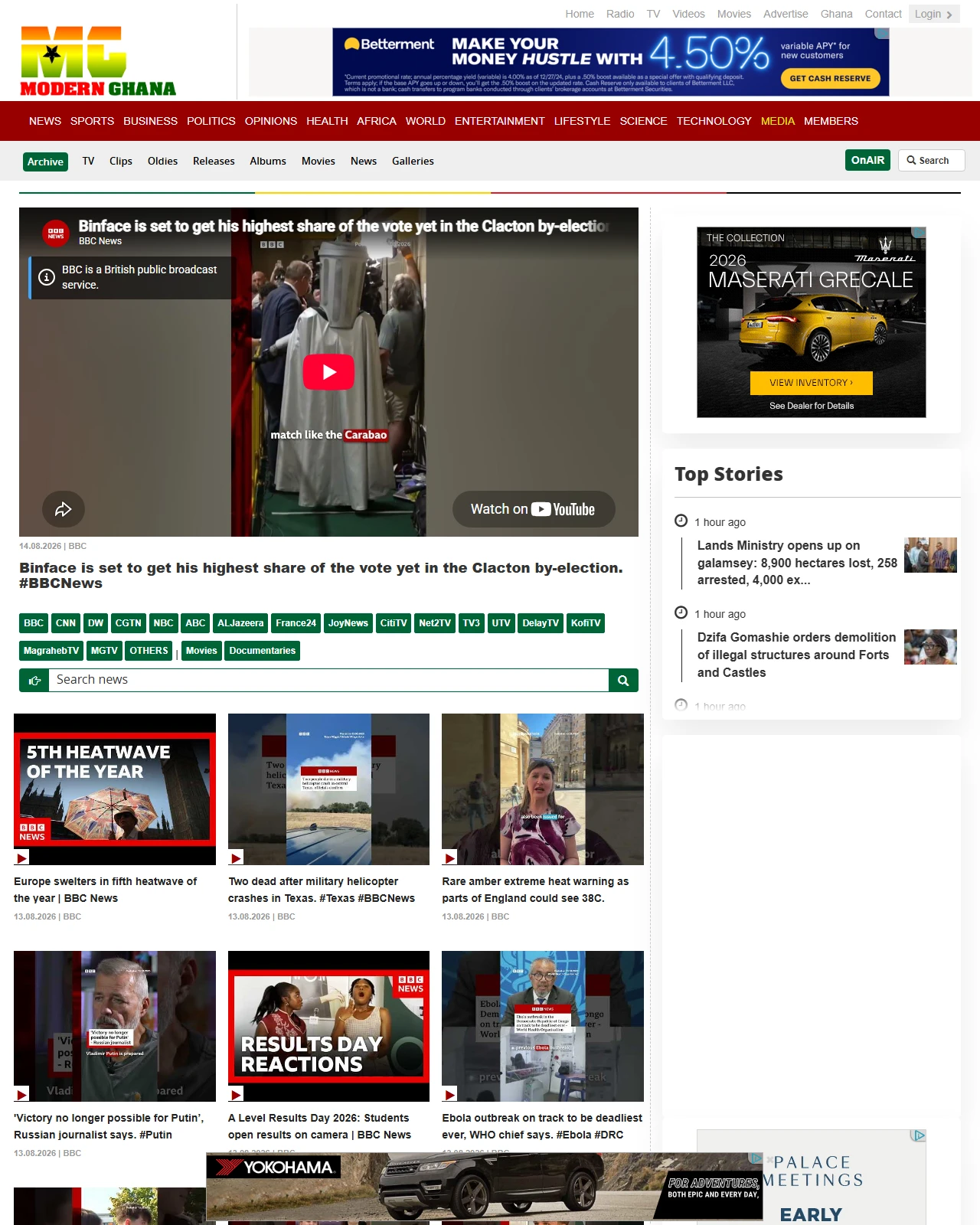Open the Binface Clacton by-election headline

[322, 575]
